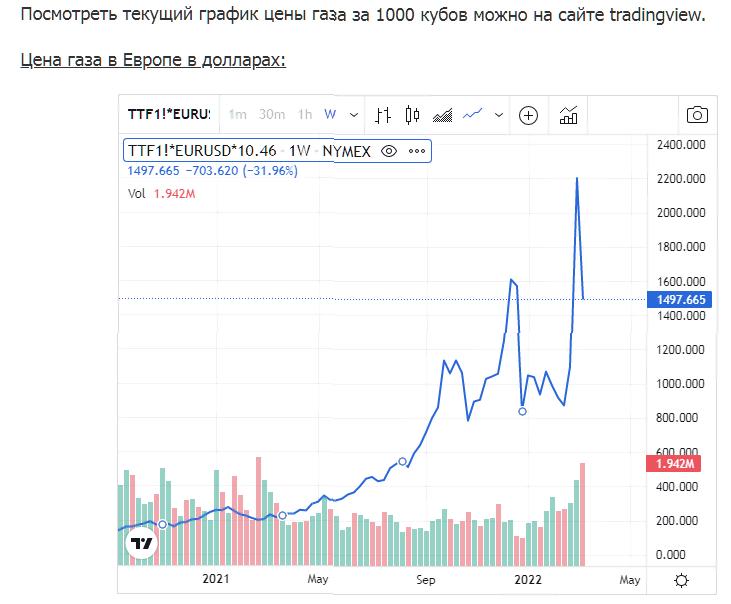Open the three-dots more menu in legend

point(417,151)
